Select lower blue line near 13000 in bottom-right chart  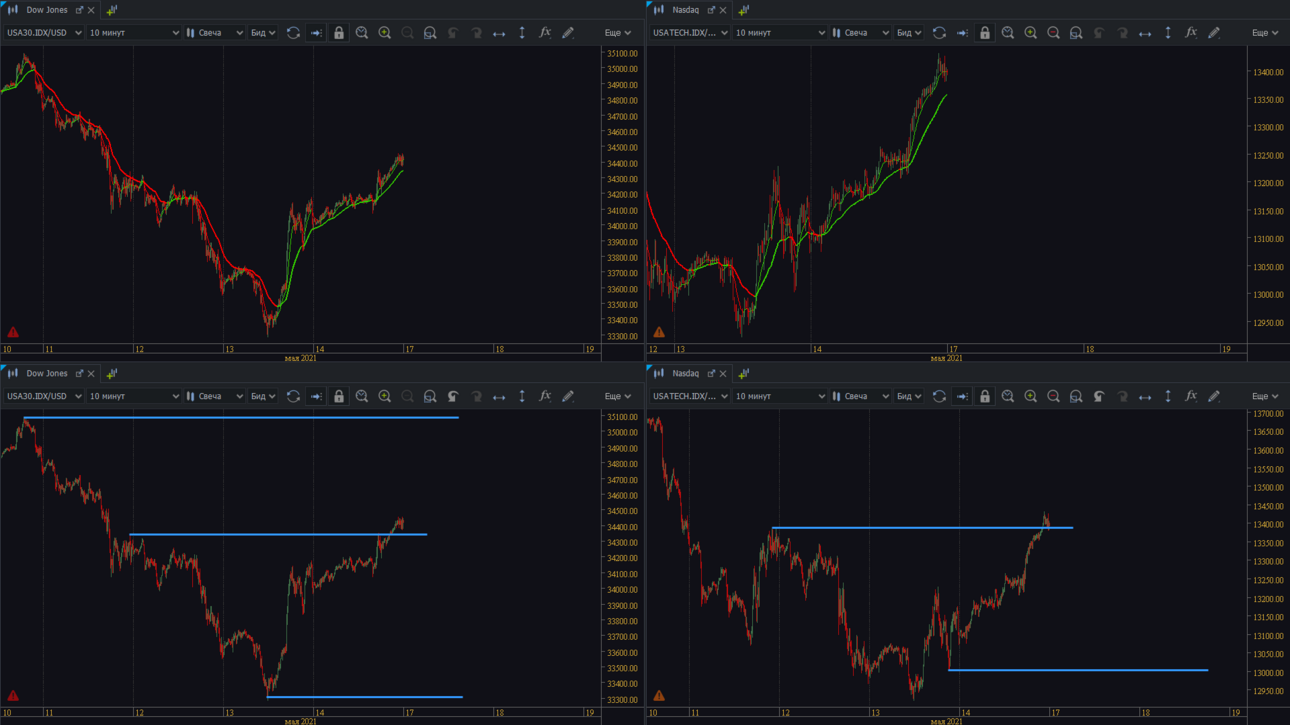pos(1078,670)
